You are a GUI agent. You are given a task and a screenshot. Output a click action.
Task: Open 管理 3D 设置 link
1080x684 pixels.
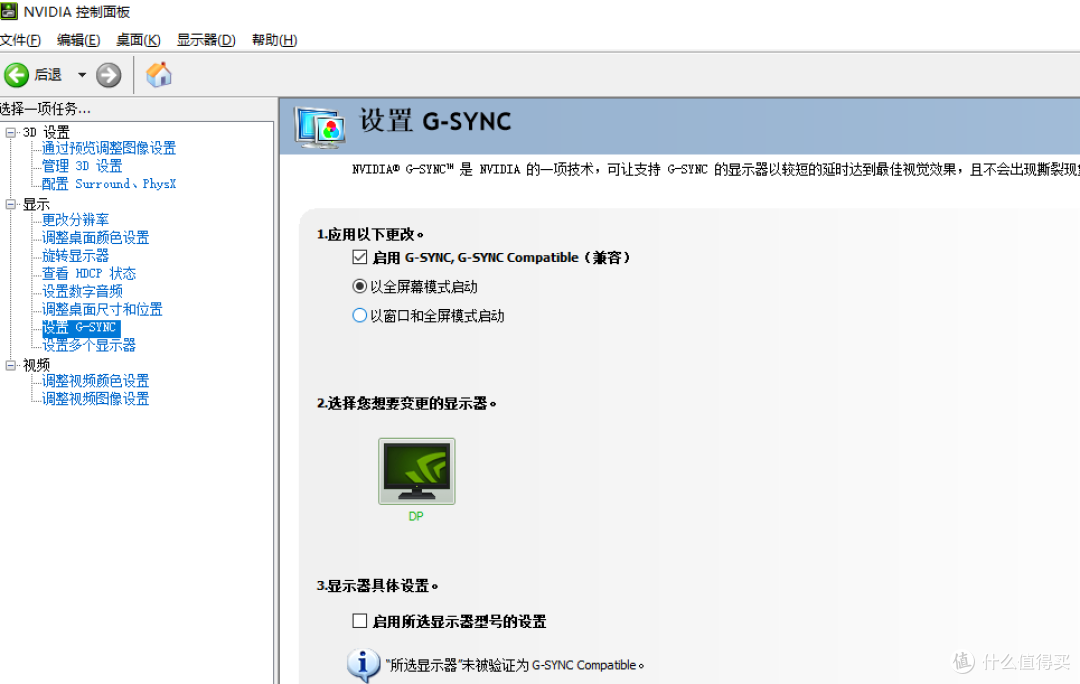83,165
